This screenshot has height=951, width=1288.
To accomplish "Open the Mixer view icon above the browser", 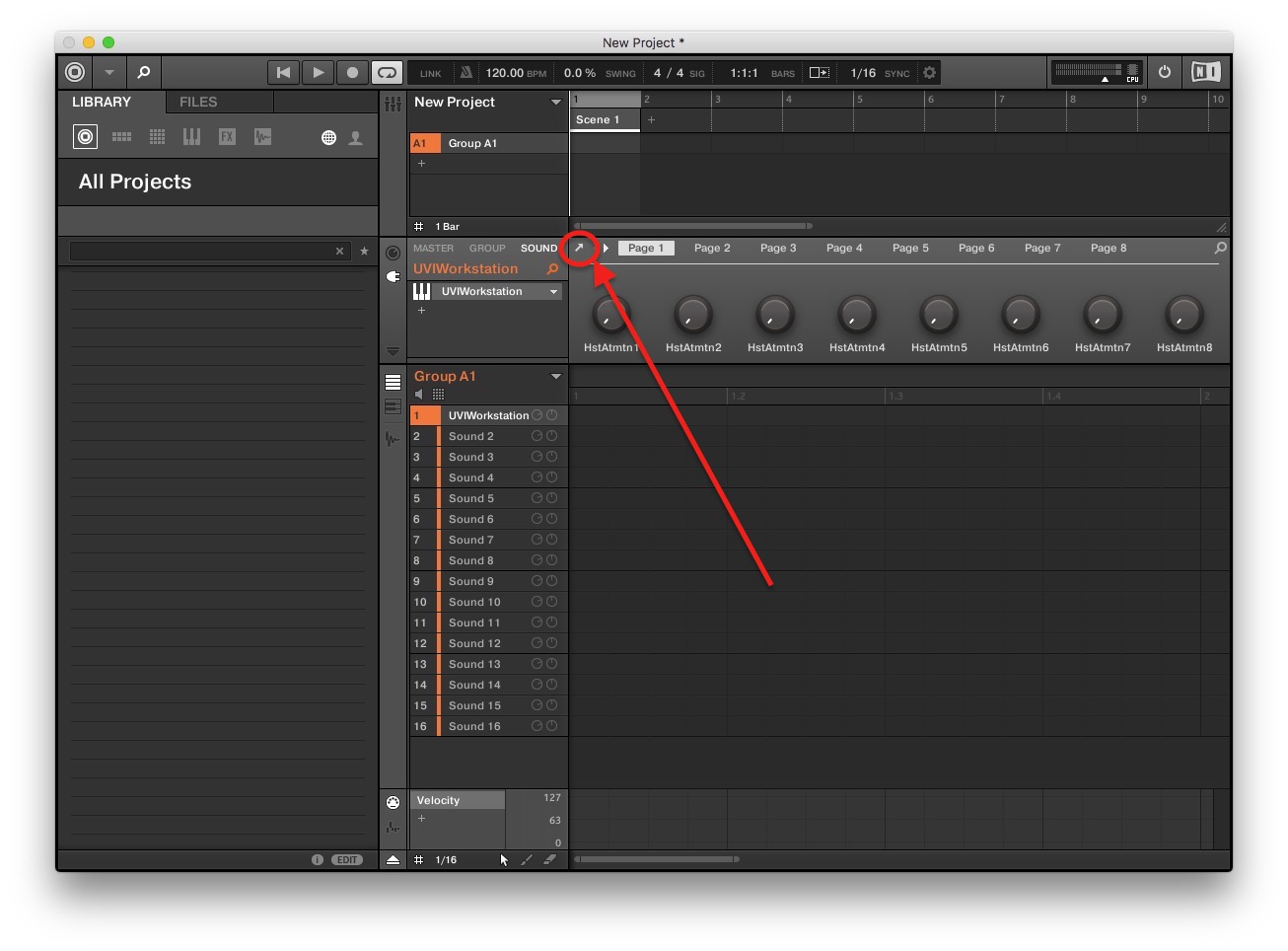I will click(x=394, y=104).
